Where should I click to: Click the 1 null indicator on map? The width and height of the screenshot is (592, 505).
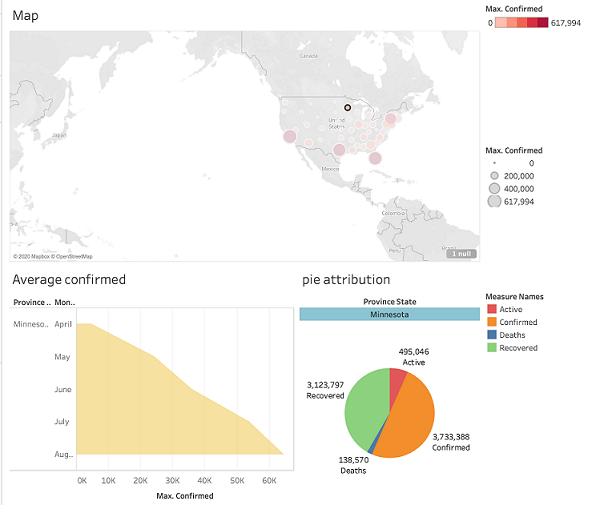pos(461,254)
